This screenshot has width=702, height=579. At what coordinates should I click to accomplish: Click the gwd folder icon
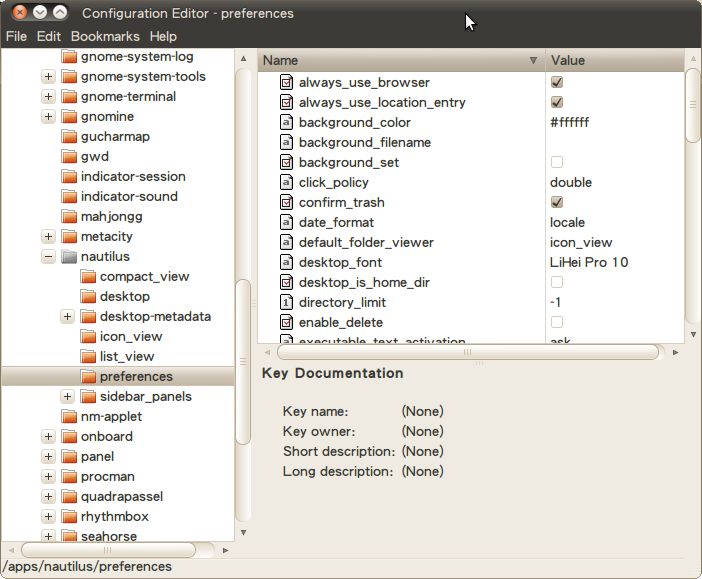[69, 157]
